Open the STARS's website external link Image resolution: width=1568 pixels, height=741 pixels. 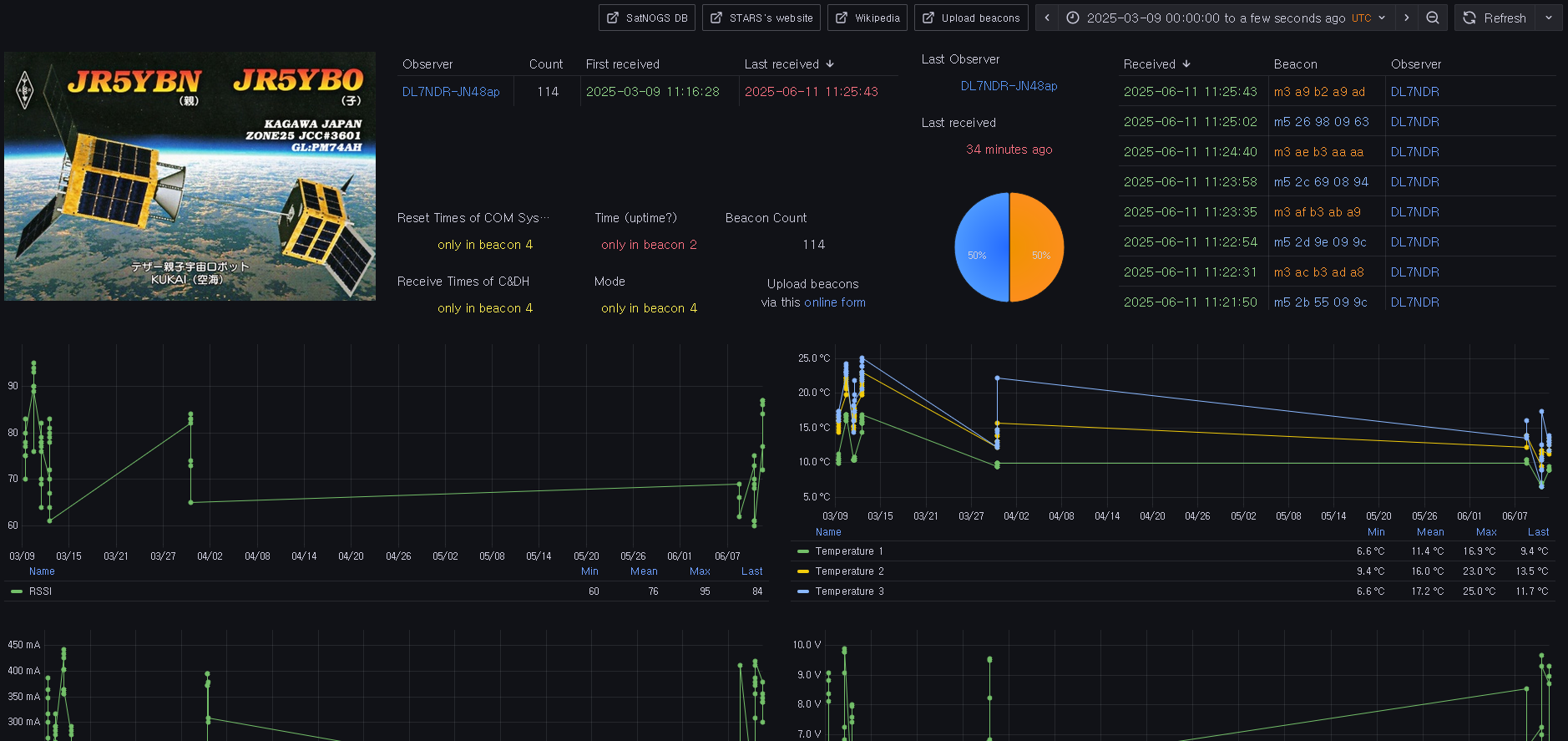(761, 18)
